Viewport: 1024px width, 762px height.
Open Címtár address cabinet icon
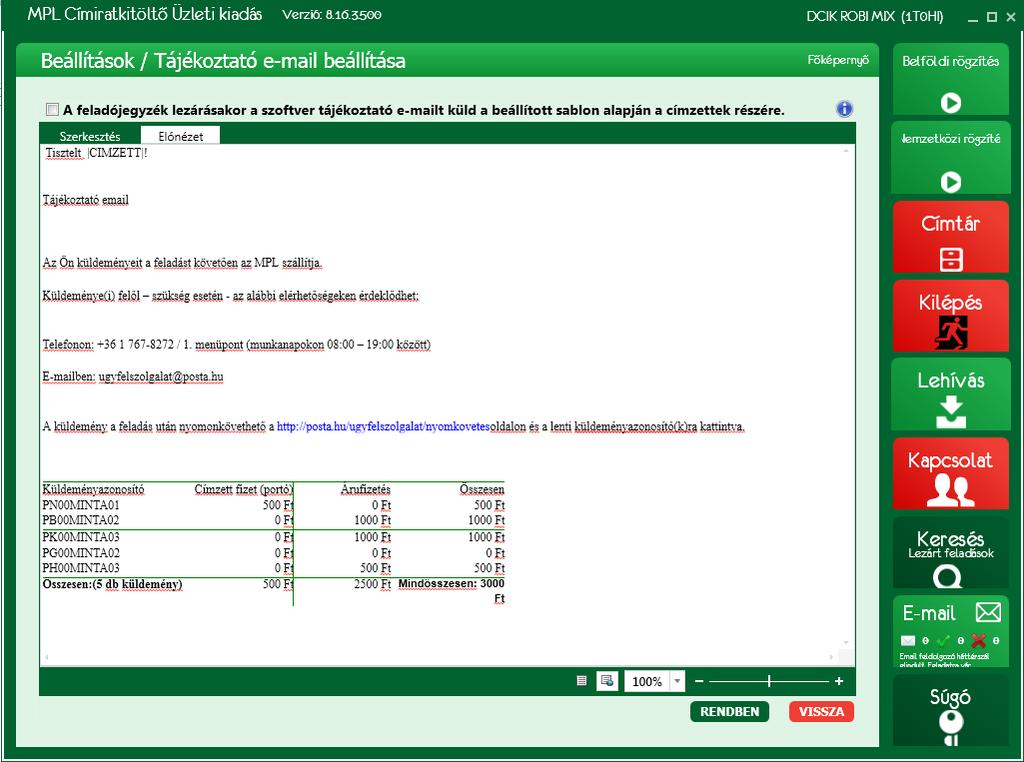[x=950, y=259]
